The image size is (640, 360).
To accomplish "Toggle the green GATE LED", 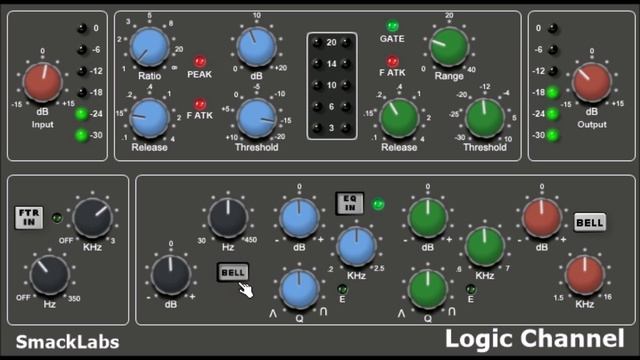I will [x=392, y=26].
